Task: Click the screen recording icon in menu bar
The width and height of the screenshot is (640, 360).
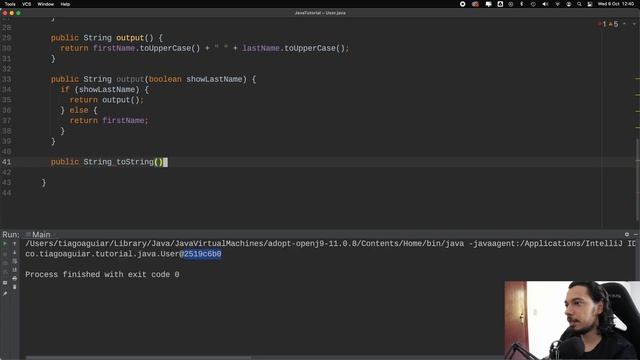Action: coord(462,4)
